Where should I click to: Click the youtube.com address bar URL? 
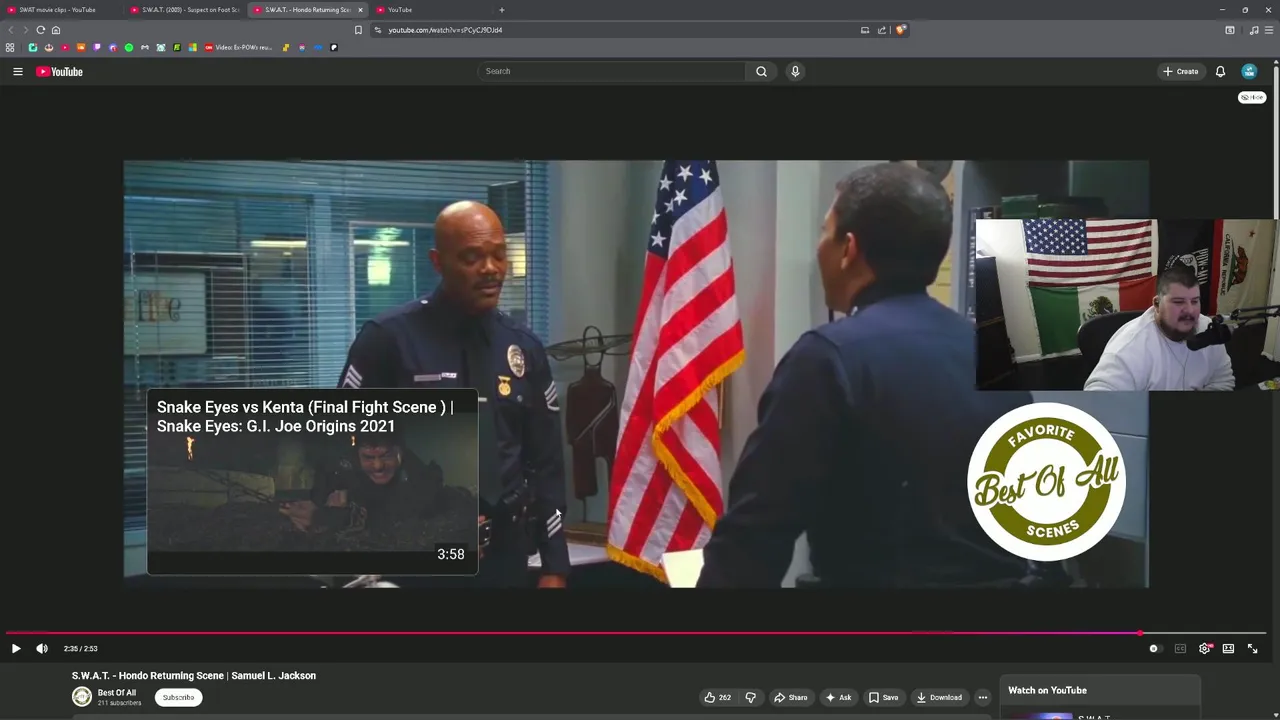tap(445, 30)
